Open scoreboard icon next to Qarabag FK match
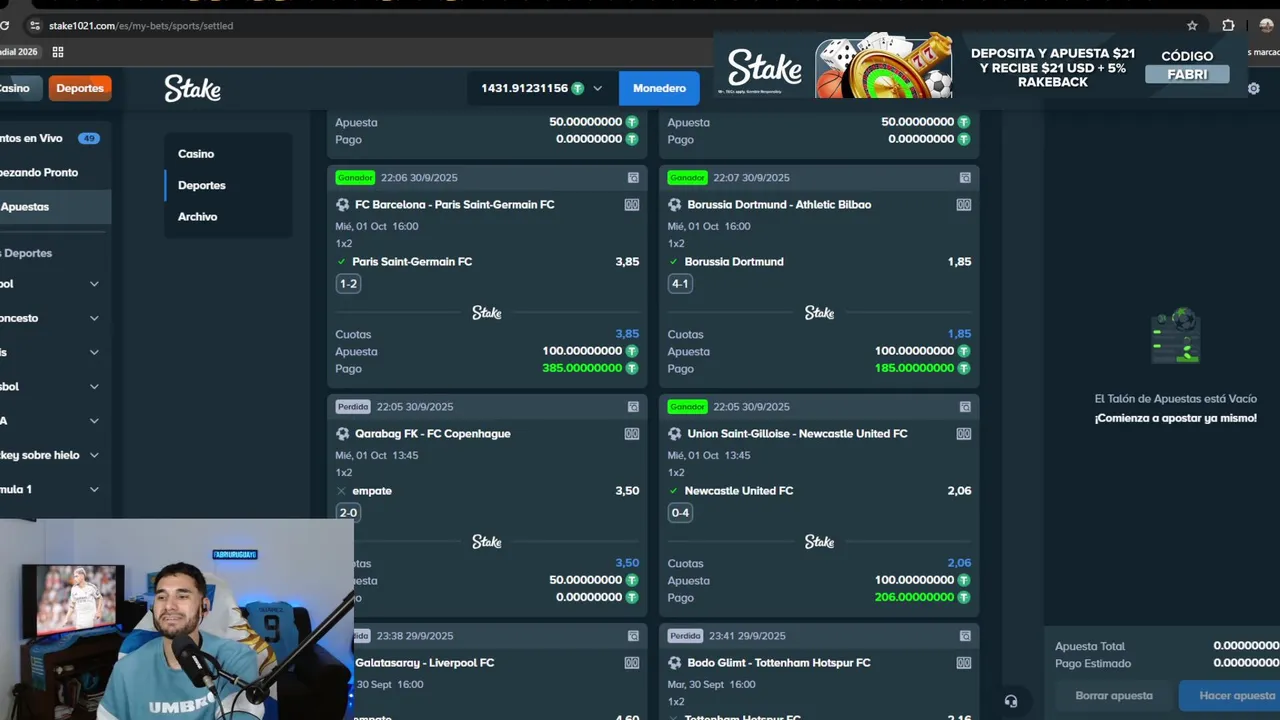 pyautogui.click(x=632, y=433)
